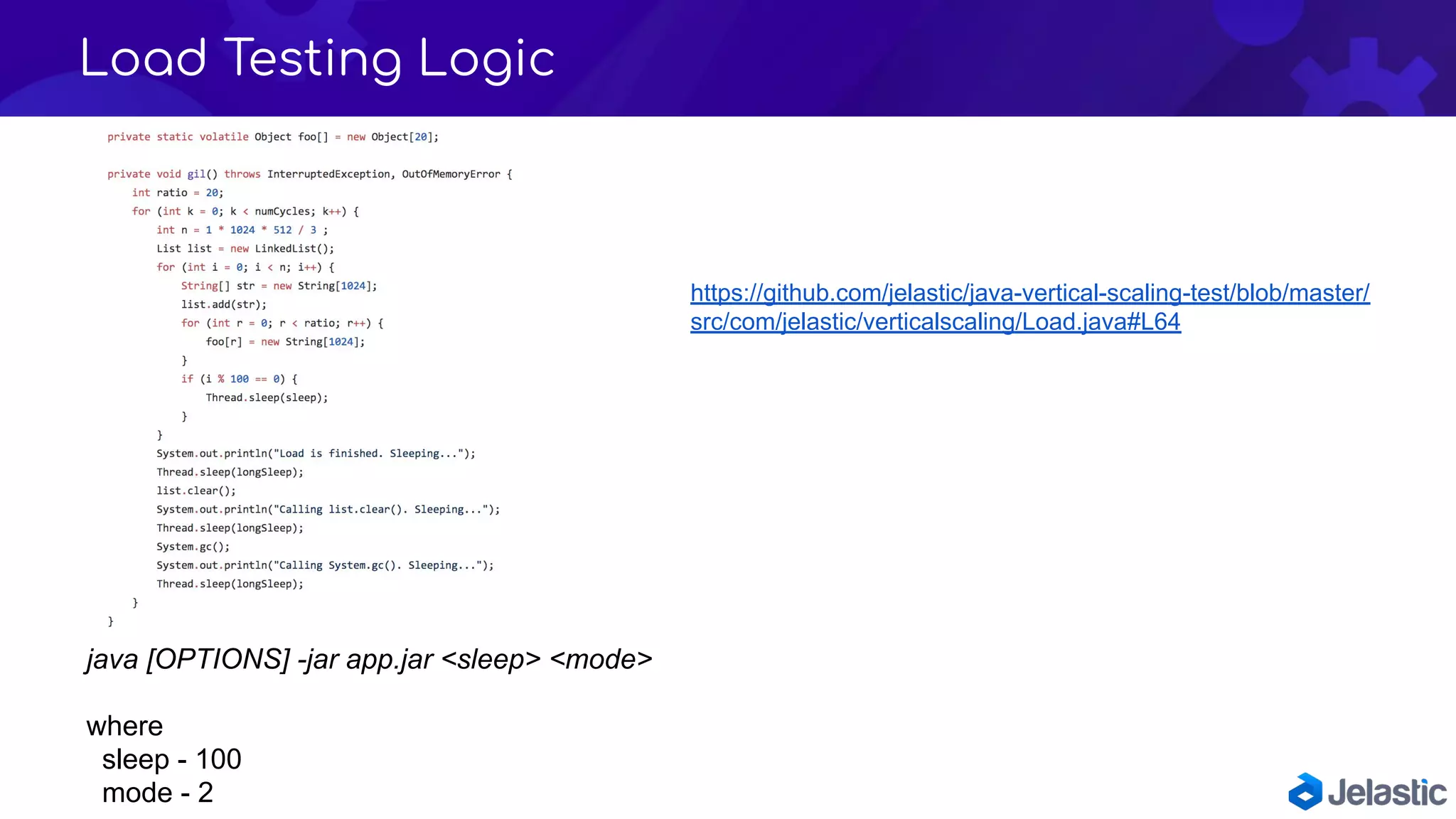Click the Jelastic wordmark text
The width and height of the screenshot is (1456, 819).
(x=1387, y=792)
